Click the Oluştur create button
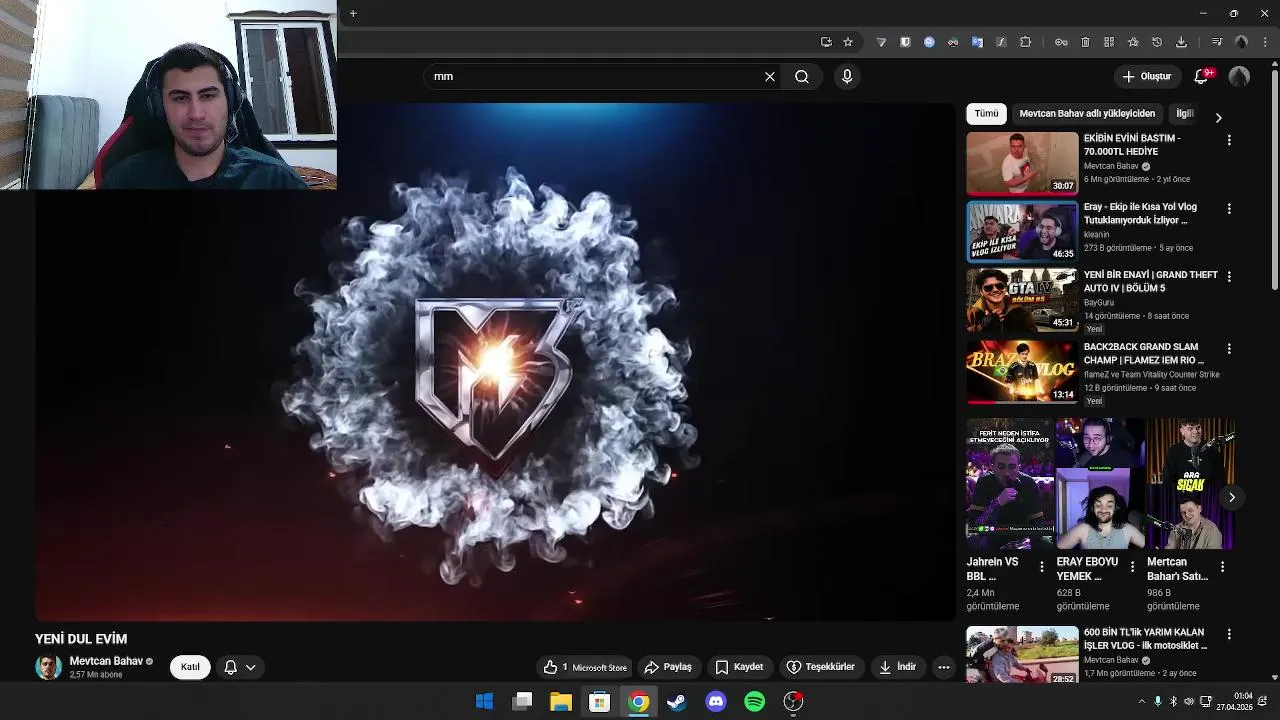The image size is (1280, 720). pyautogui.click(x=1146, y=76)
